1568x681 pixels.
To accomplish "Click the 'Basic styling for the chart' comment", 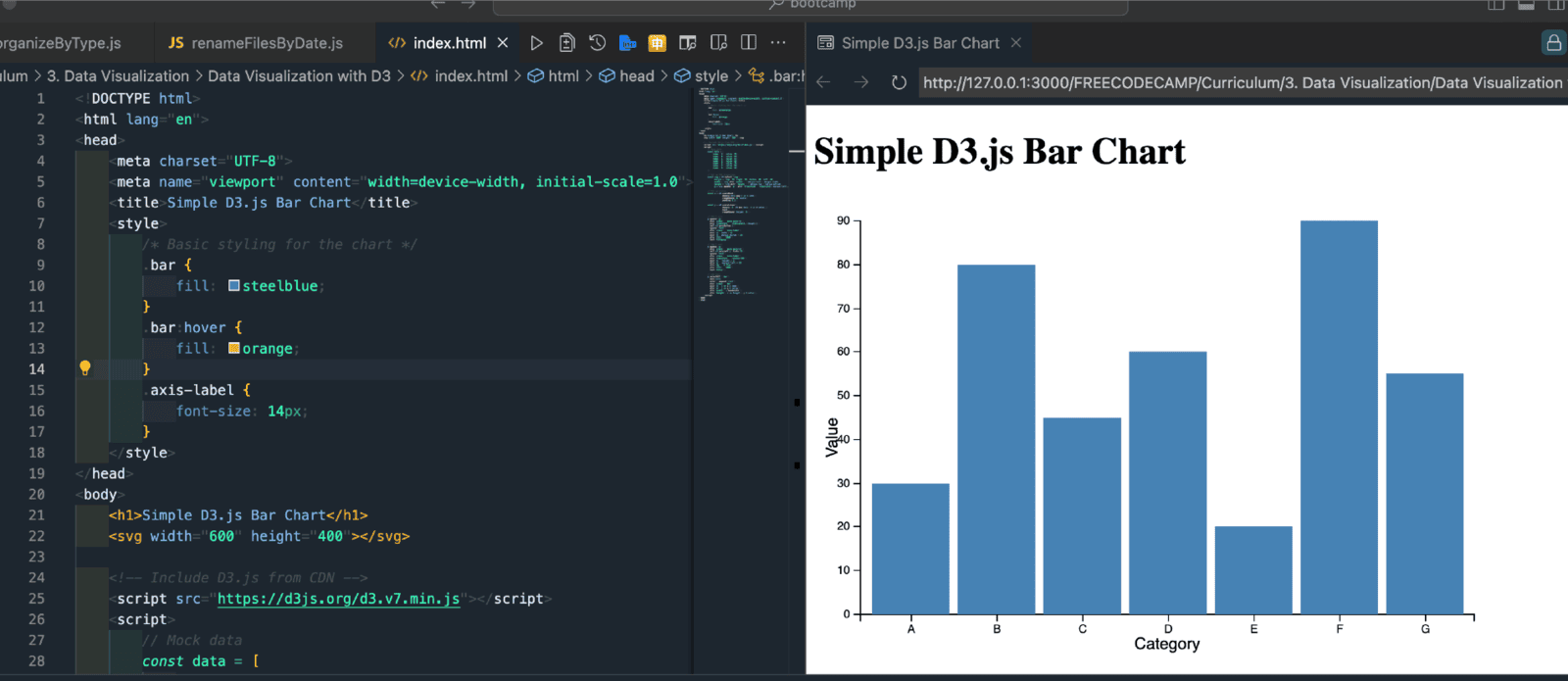I will pyautogui.click(x=279, y=244).
